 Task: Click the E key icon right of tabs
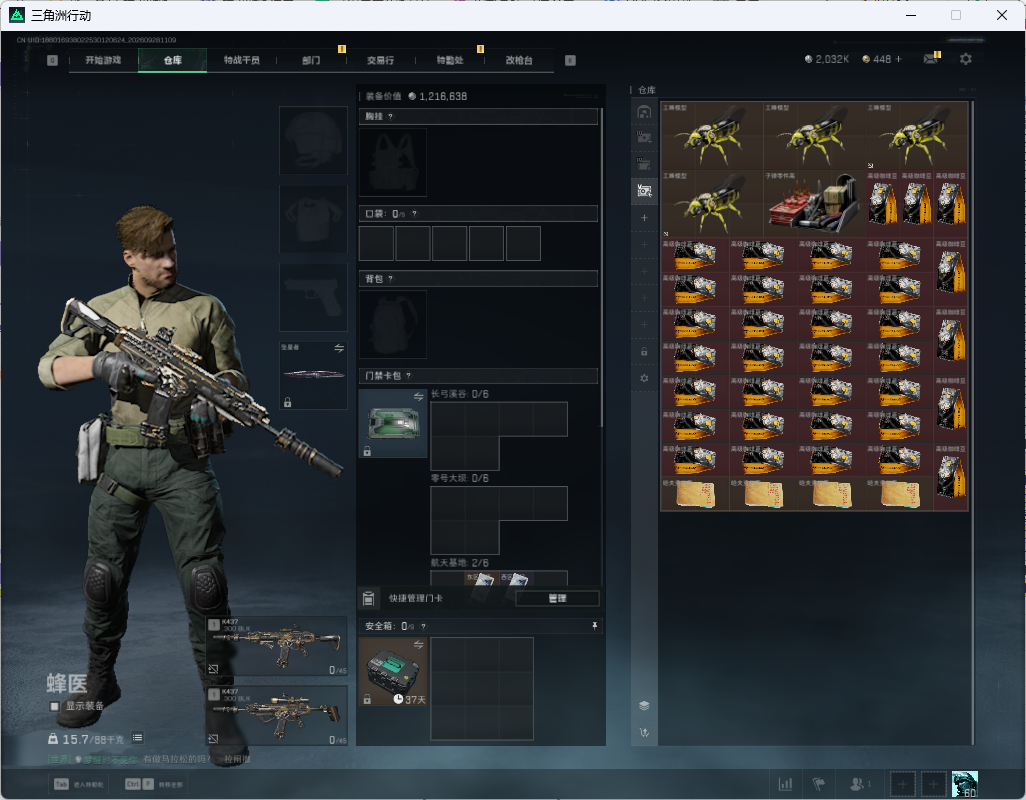pyautogui.click(x=571, y=60)
